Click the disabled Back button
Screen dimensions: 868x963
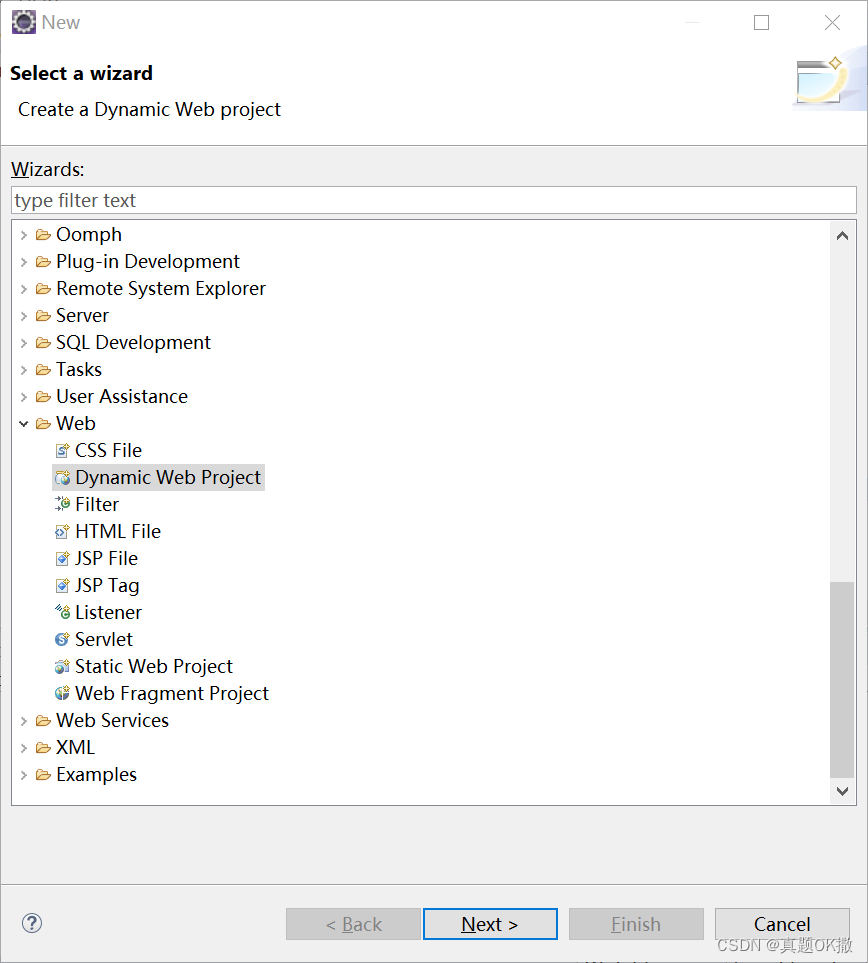point(353,924)
